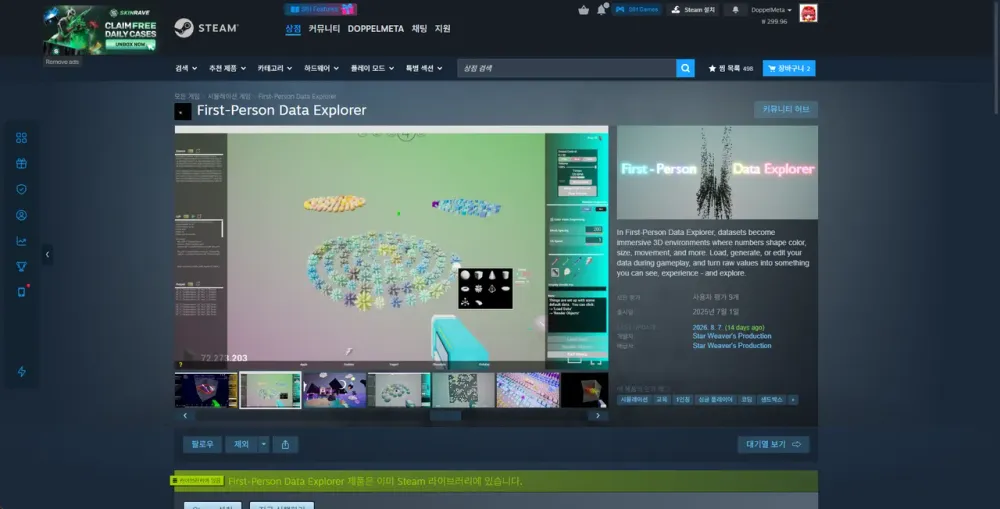Click the 교육 tag
This screenshot has height=509, width=1000.
click(x=661, y=399)
